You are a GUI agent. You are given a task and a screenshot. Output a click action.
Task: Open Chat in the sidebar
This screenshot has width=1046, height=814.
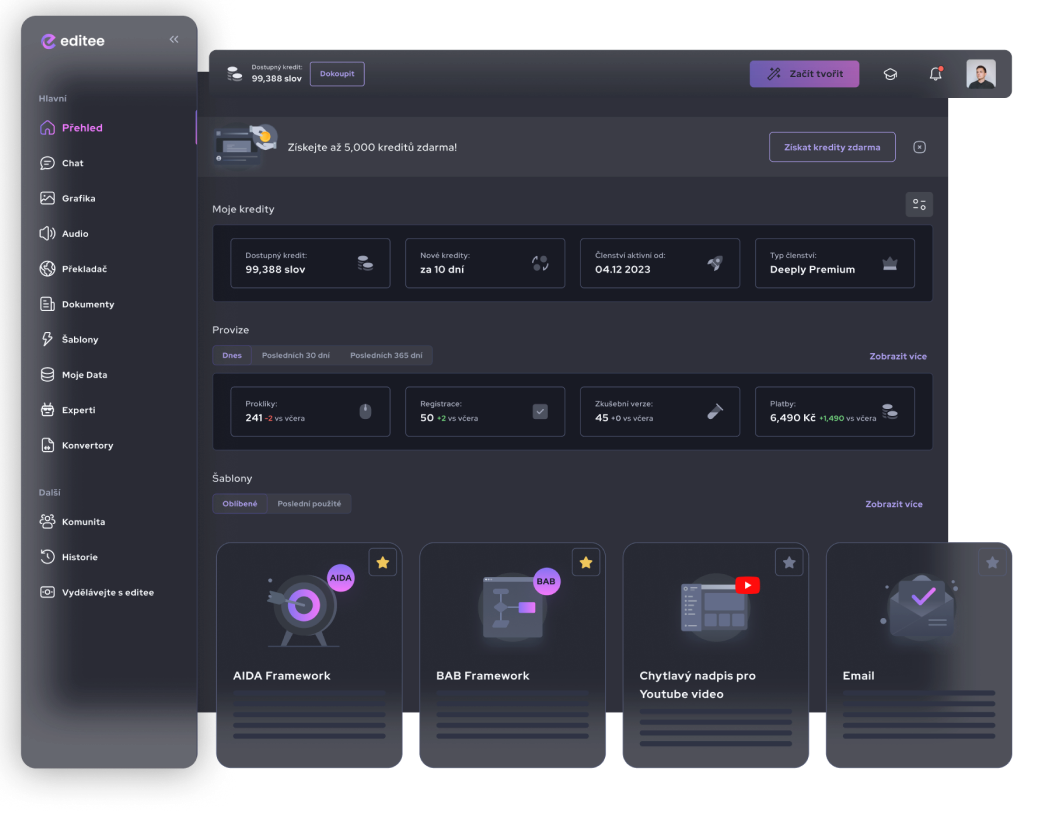pyautogui.click(x=72, y=163)
